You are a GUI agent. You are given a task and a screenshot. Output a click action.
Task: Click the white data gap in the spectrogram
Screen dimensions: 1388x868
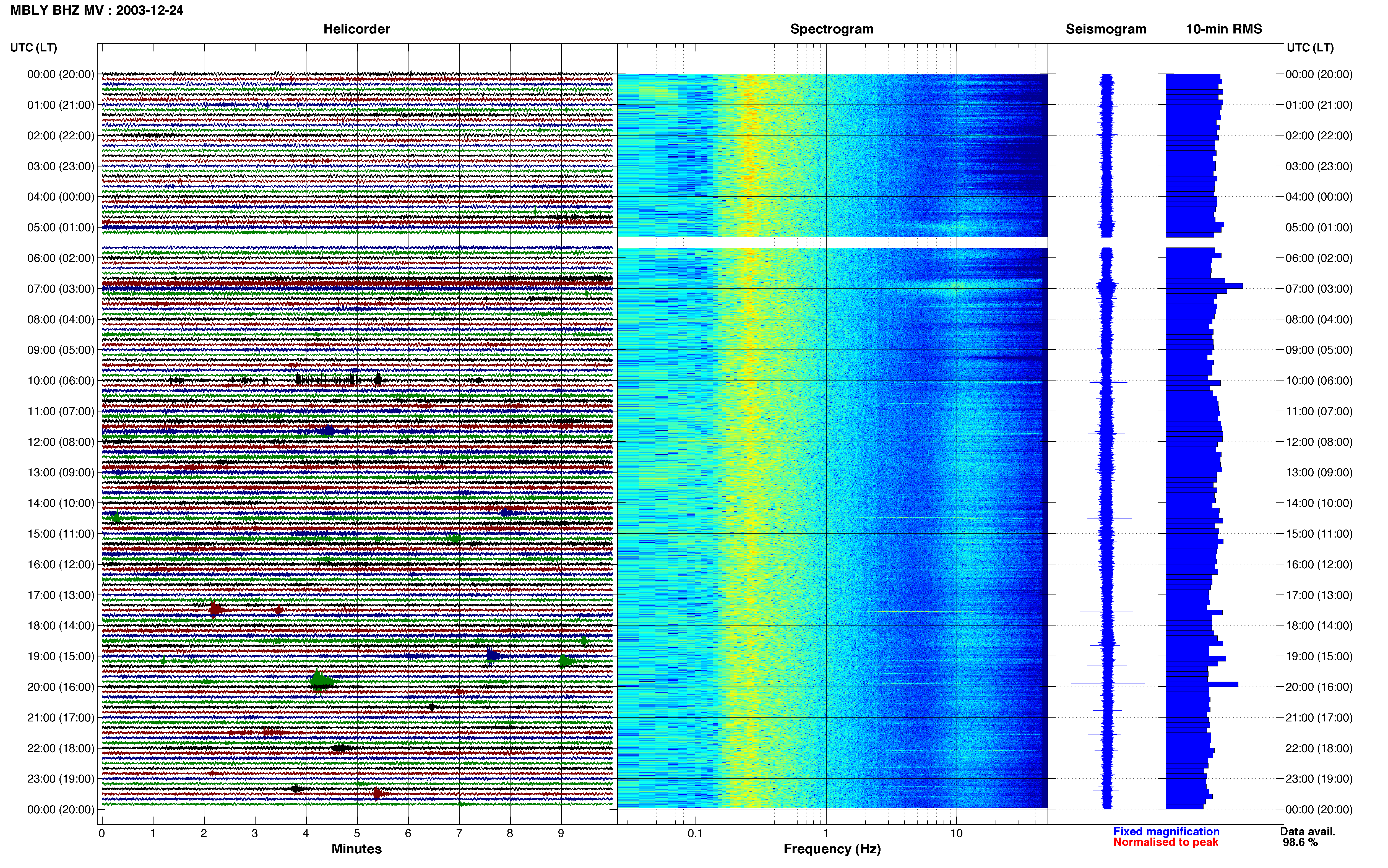point(832,242)
